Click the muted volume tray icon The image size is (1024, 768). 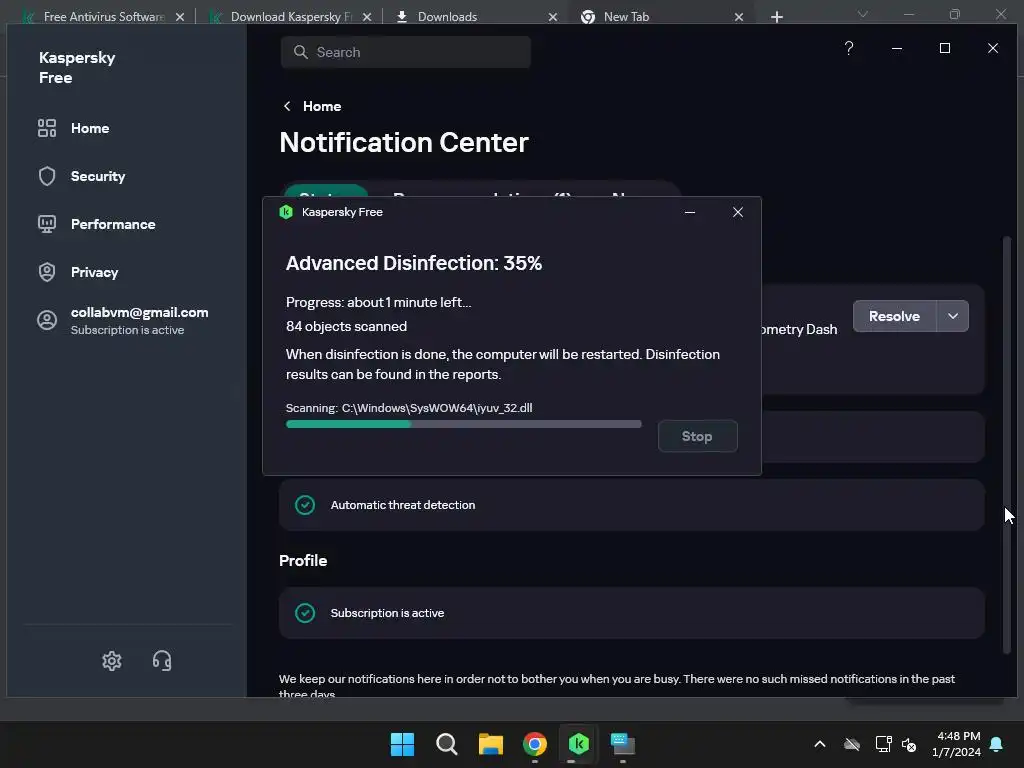click(x=909, y=744)
